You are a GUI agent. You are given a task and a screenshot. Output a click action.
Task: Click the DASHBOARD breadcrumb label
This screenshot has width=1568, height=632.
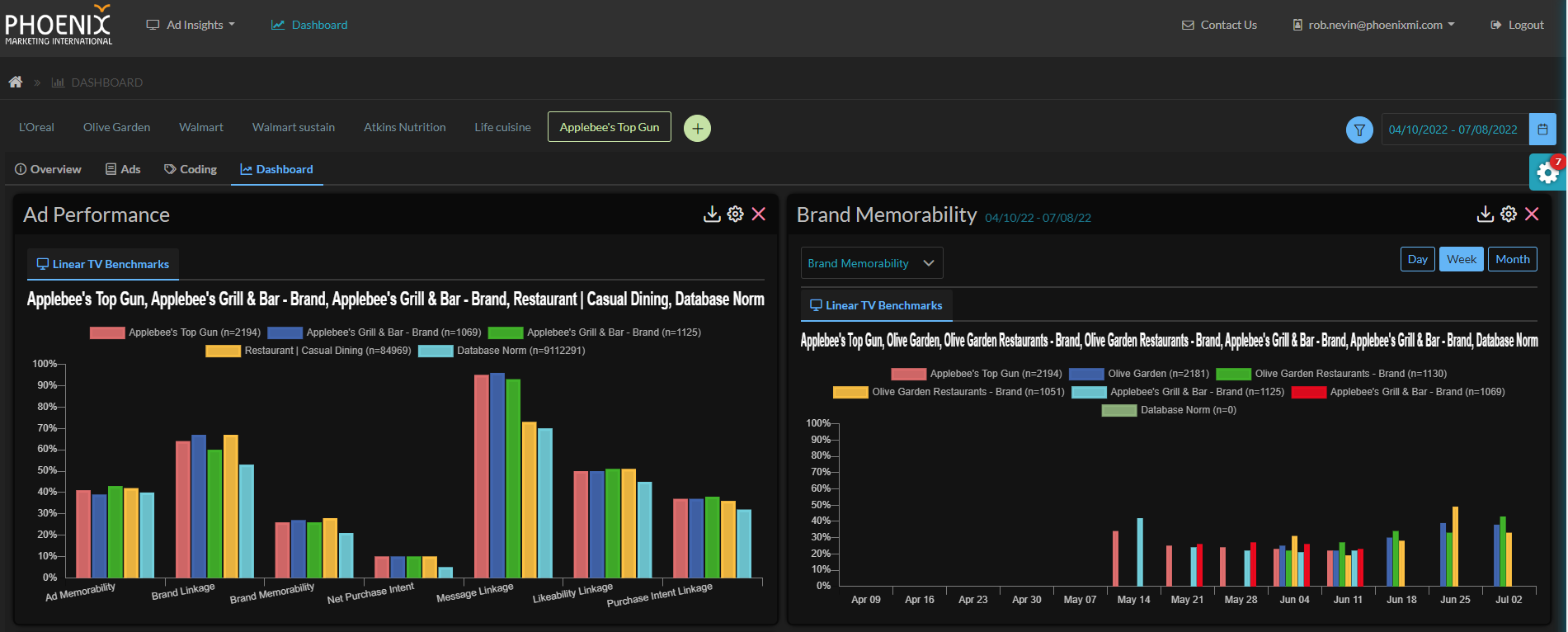(x=106, y=83)
